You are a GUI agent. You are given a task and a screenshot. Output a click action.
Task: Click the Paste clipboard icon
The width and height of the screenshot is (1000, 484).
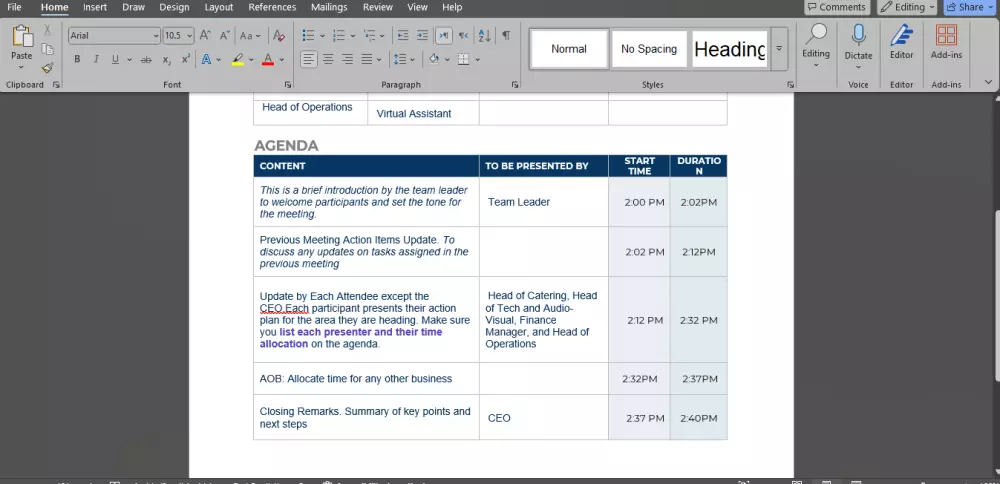[x=22, y=36]
